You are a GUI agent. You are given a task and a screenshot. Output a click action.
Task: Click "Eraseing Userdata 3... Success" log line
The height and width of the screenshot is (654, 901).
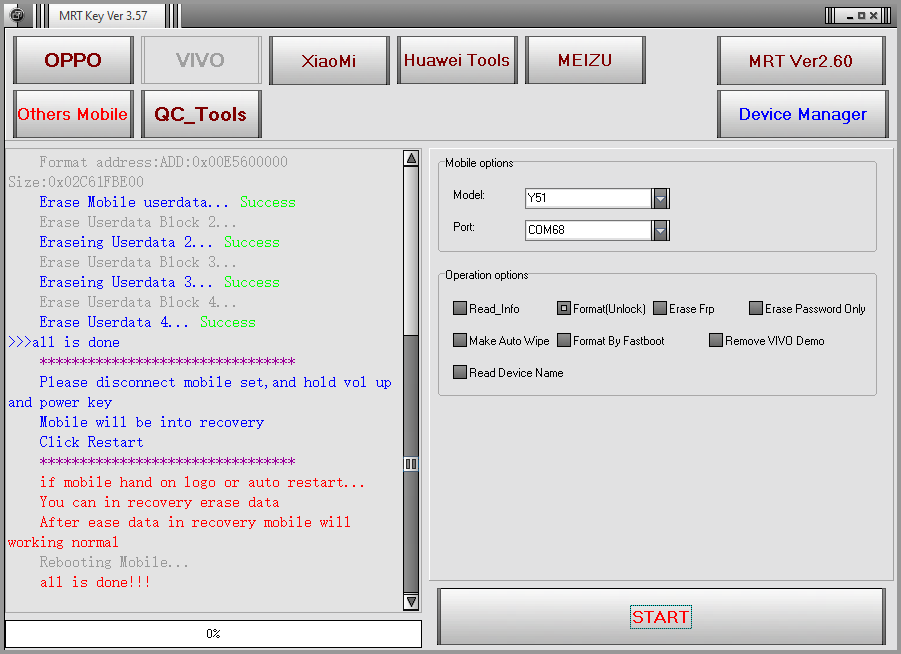coord(159,282)
